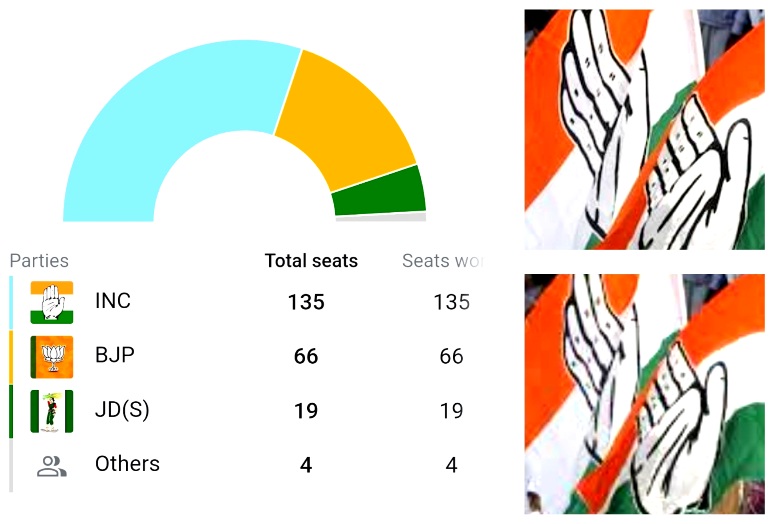Click the Others people icon
Image resolution: width=776 pixels, height=524 pixels.
pos(52,465)
